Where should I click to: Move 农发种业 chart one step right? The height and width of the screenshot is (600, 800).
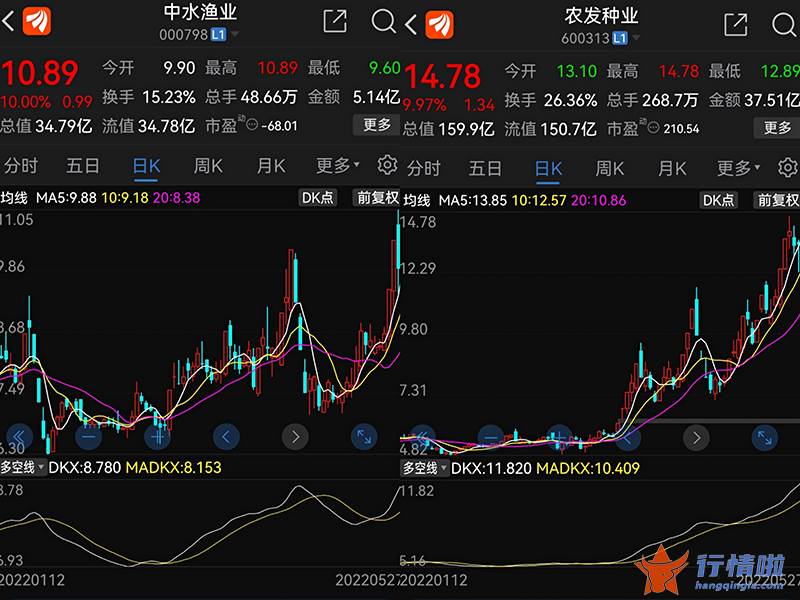[696, 437]
